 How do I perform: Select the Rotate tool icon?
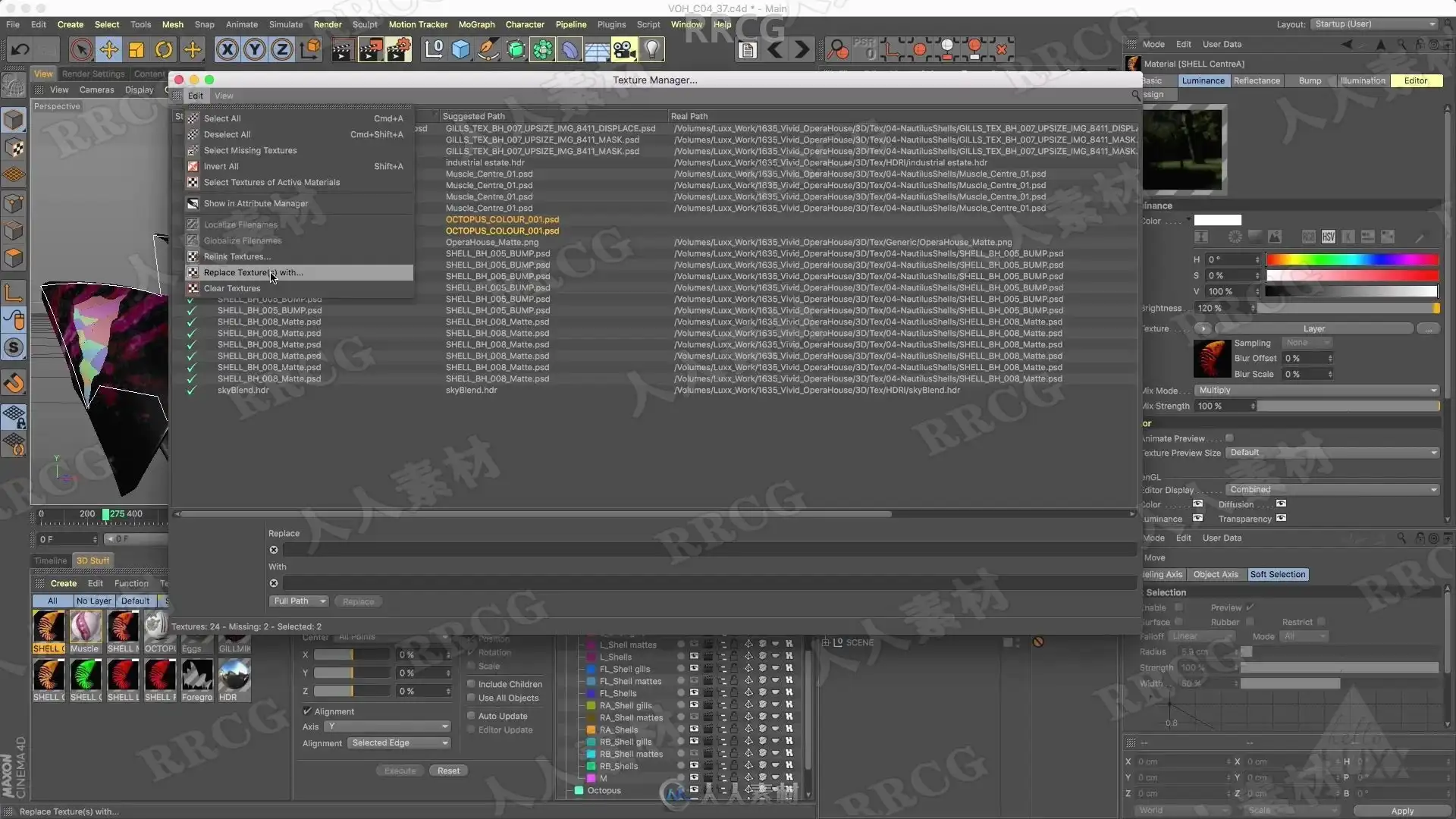(164, 50)
